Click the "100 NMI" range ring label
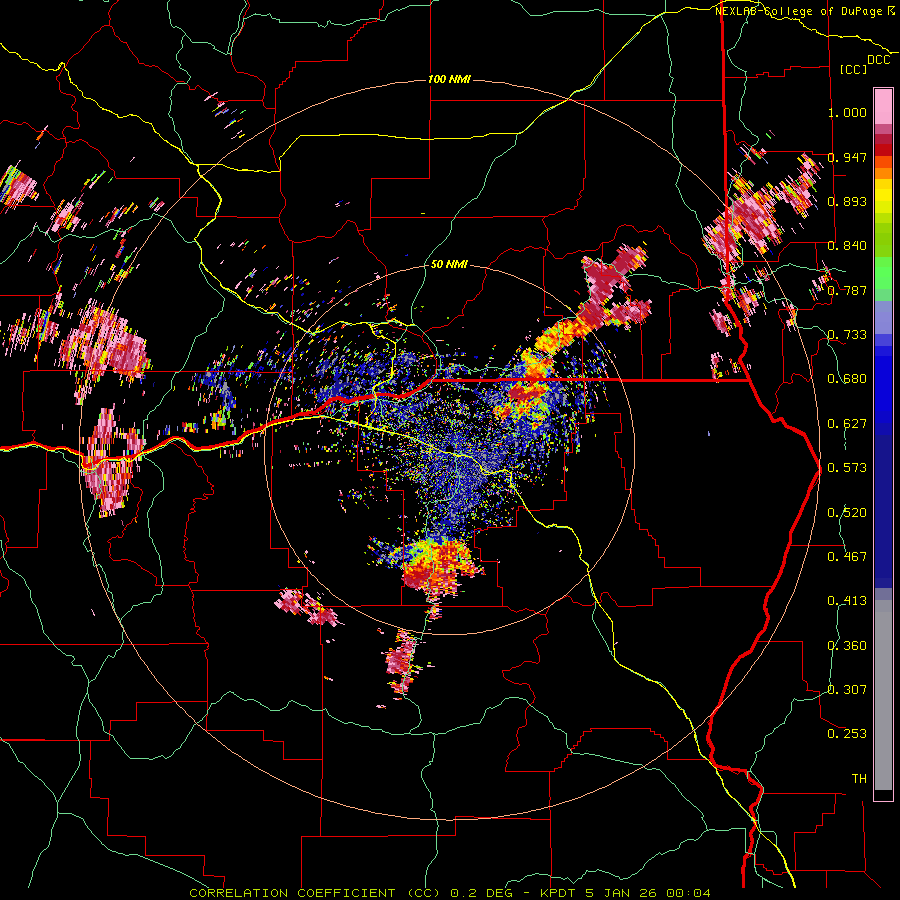This screenshot has width=900, height=900. (x=449, y=79)
